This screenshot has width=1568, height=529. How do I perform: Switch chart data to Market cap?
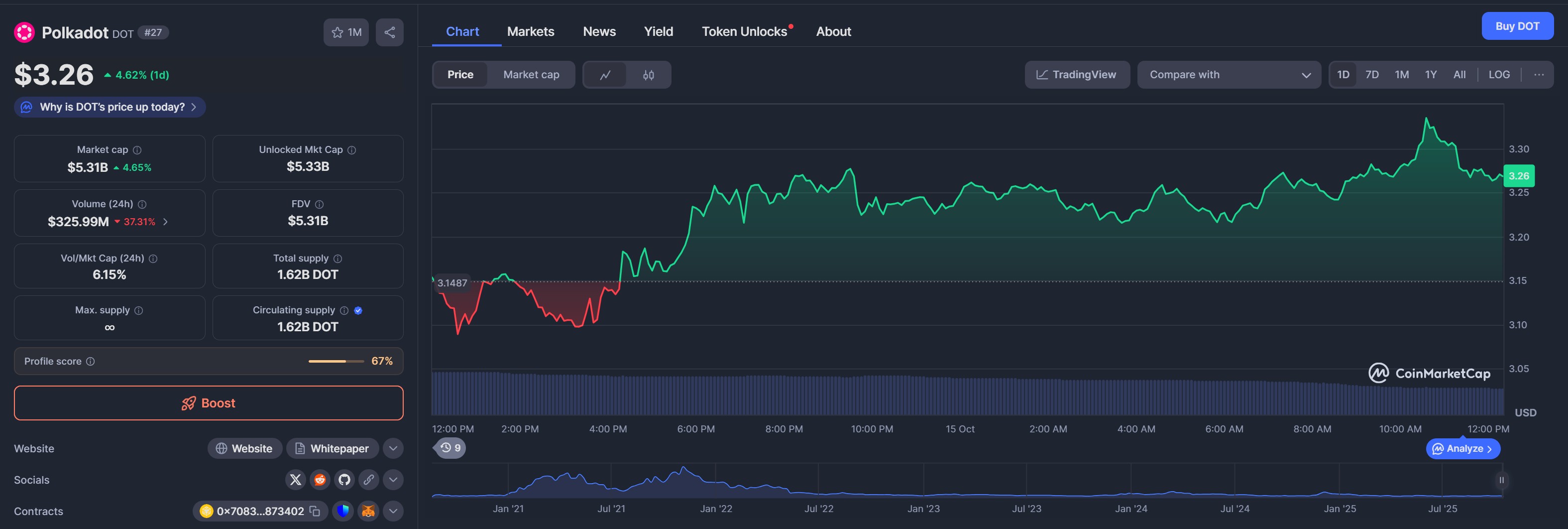click(530, 74)
